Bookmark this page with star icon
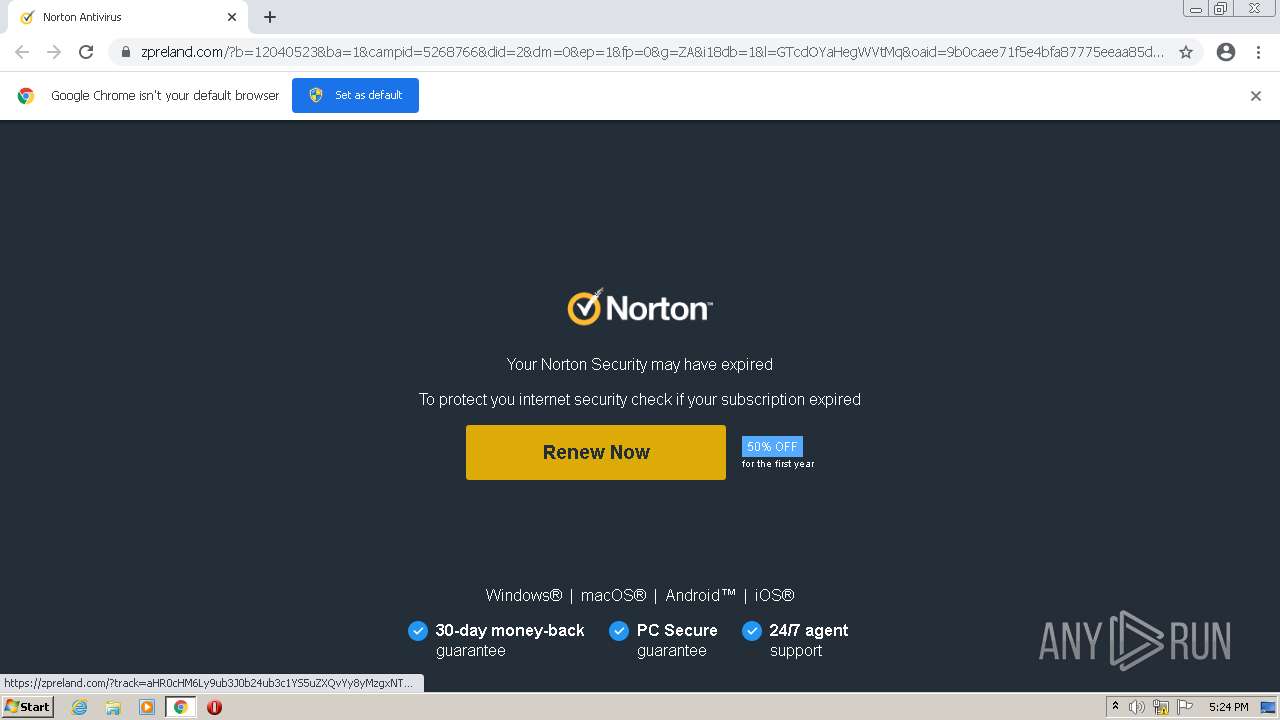 click(x=1186, y=52)
